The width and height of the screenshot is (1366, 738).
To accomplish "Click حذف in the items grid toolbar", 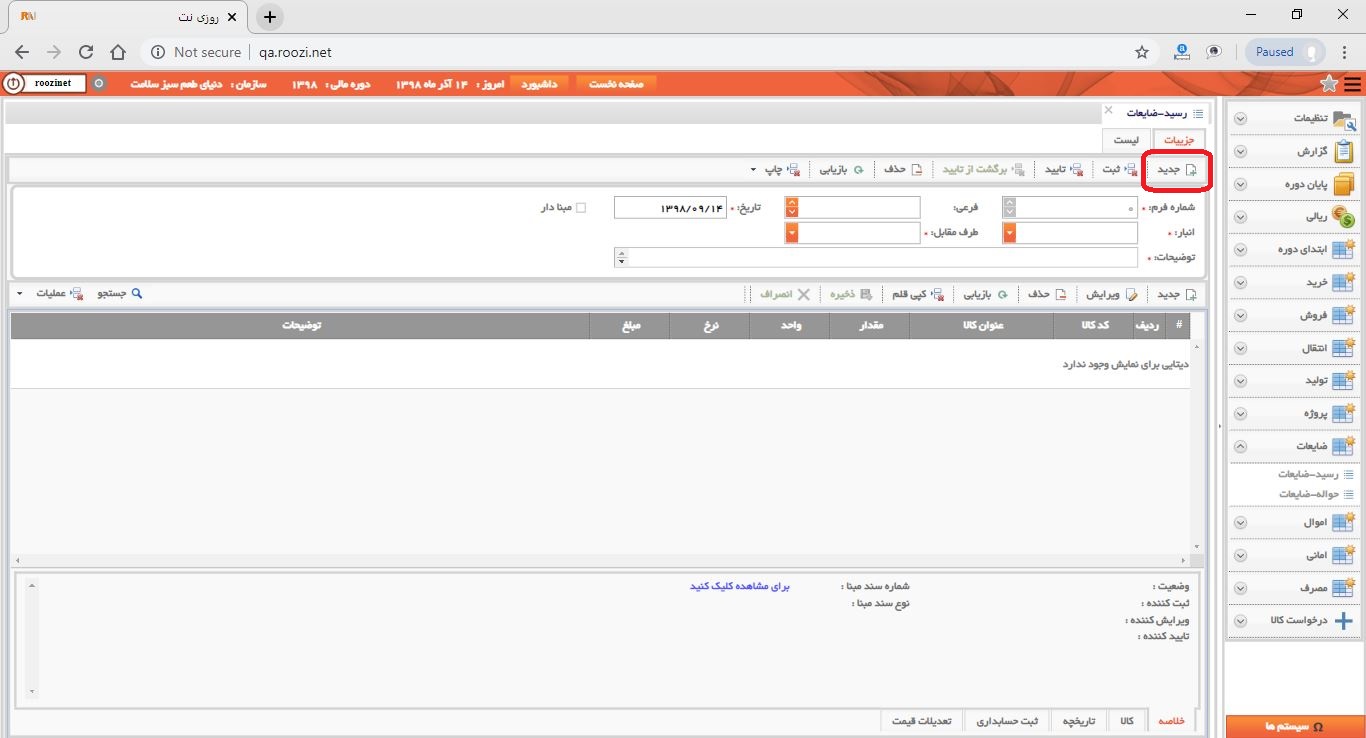I will click(x=1048, y=295).
